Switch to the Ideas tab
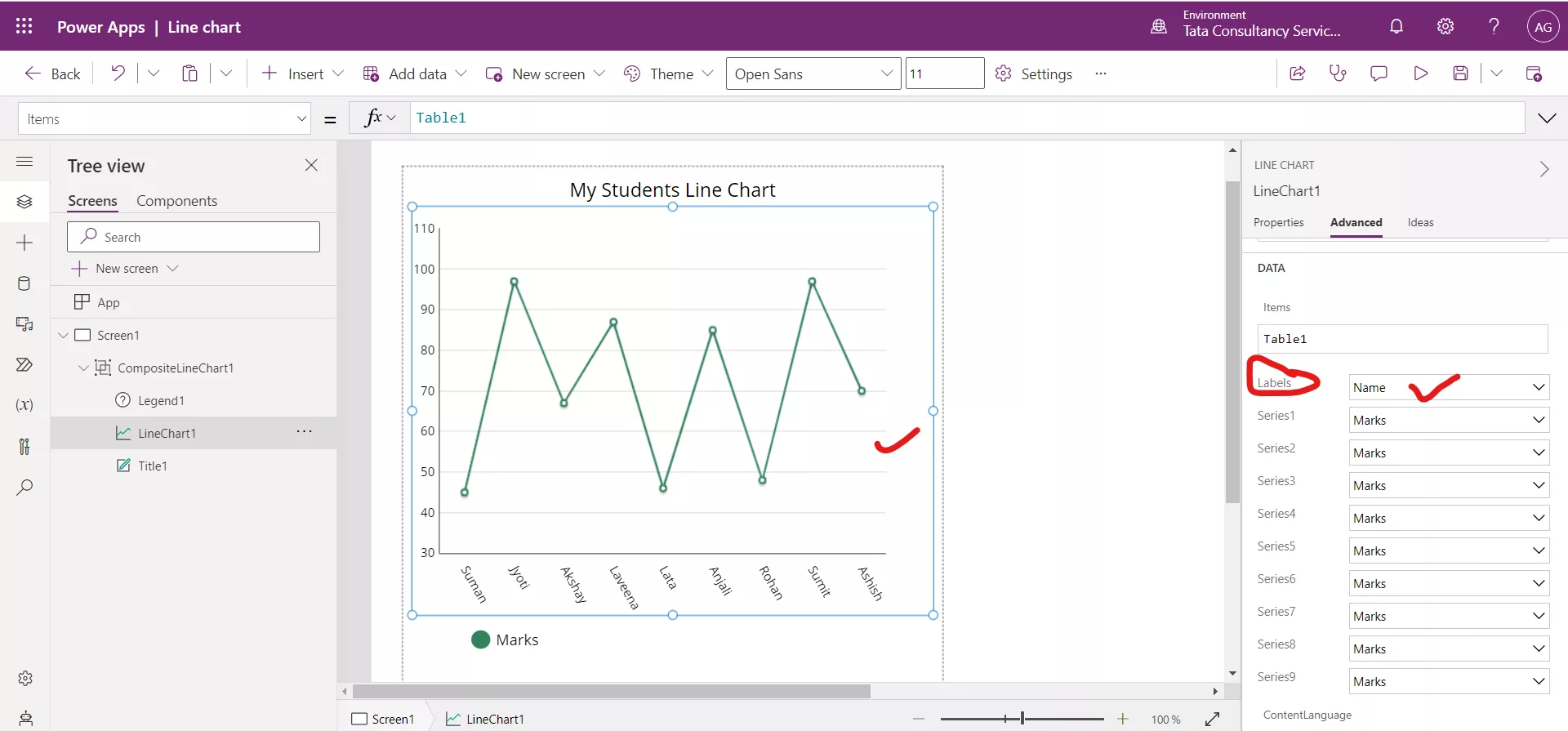Image resolution: width=1568 pixels, height=731 pixels. 1420,222
